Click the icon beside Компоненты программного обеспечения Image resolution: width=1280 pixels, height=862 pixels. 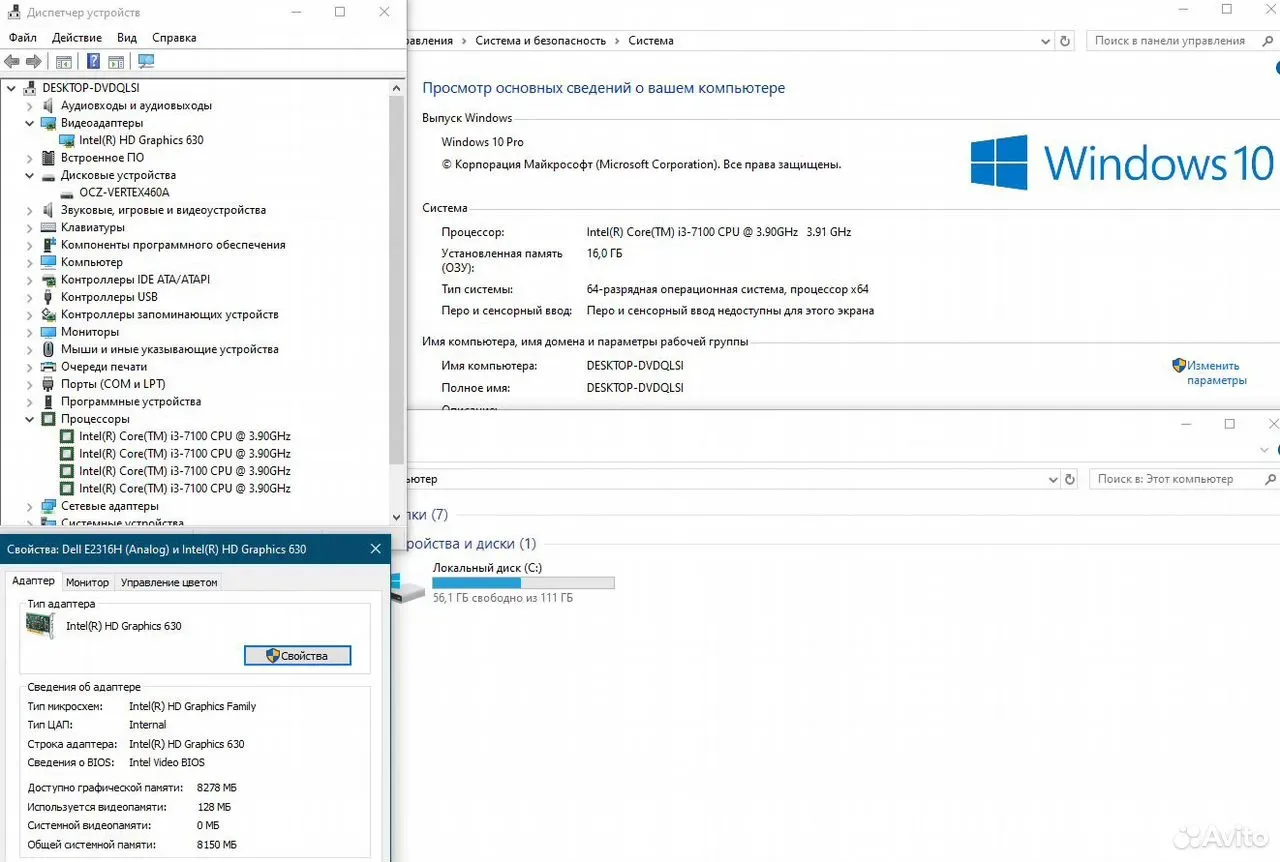(49, 245)
